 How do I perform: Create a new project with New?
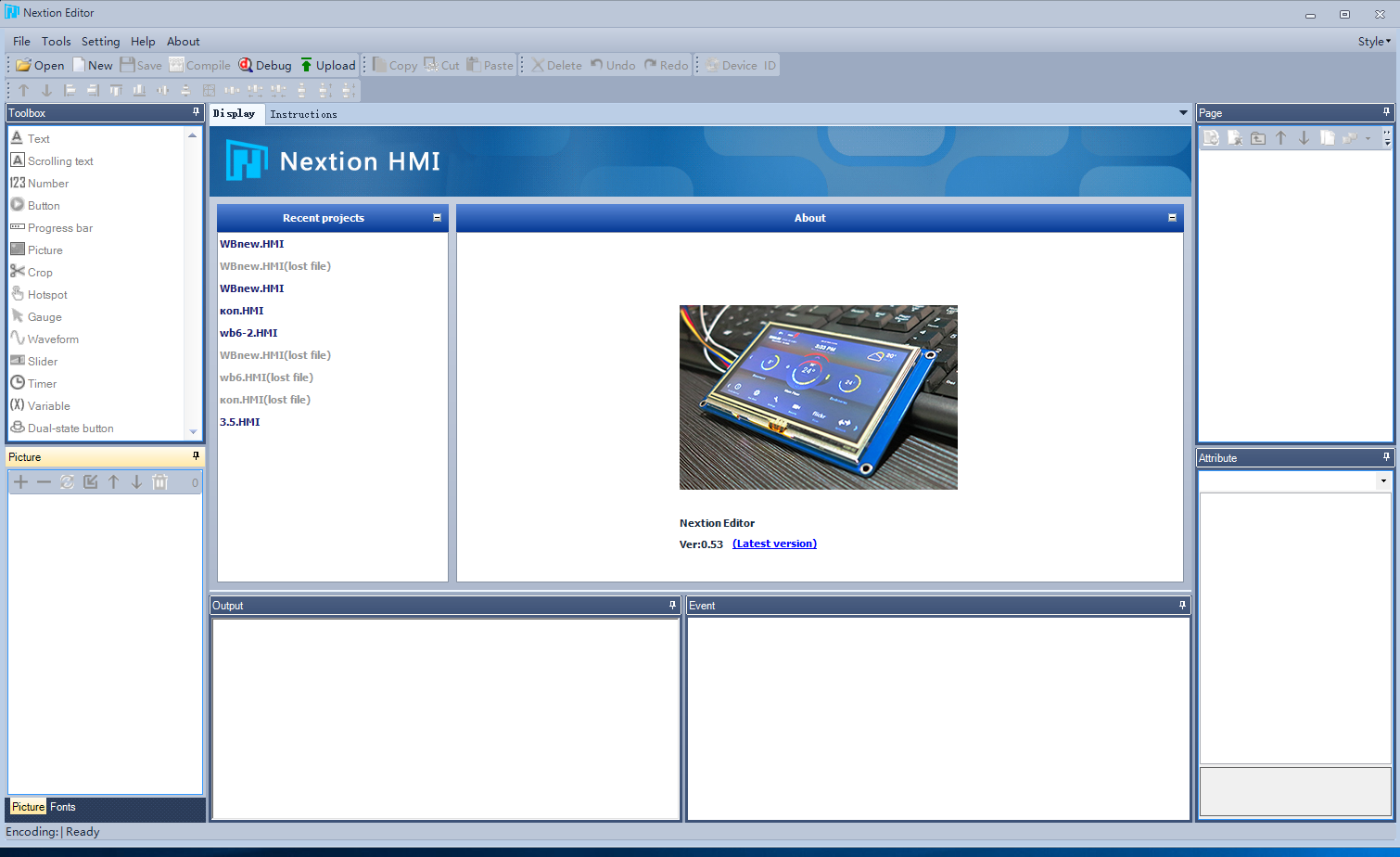[x=93, y=65]
